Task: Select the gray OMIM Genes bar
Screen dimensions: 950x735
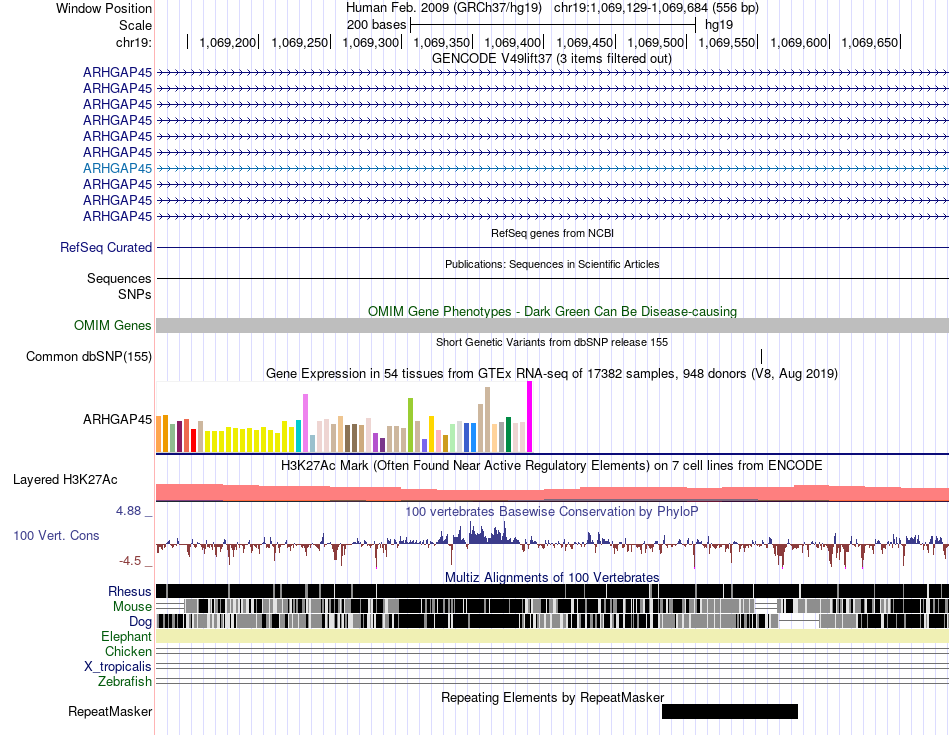Action: point(552,326)
